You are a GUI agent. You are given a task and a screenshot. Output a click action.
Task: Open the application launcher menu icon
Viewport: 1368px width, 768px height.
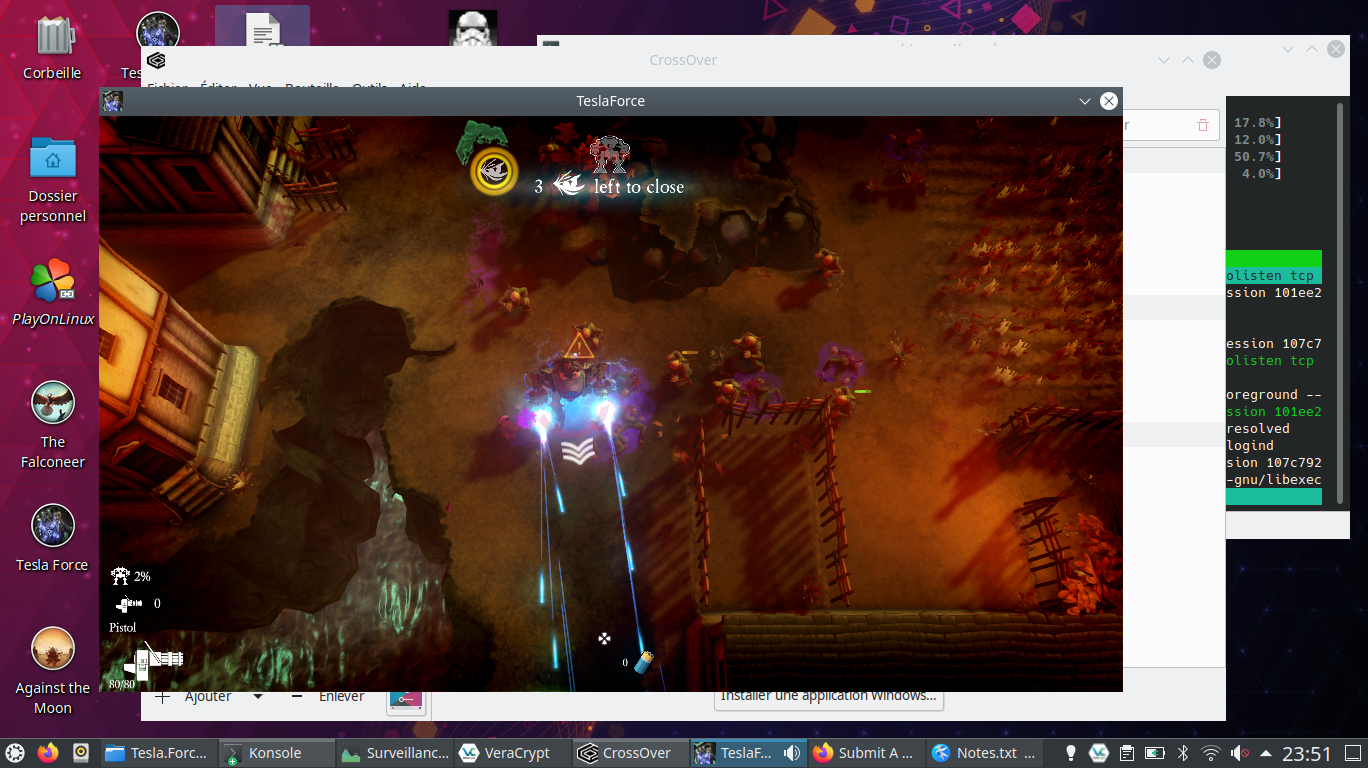pyautogui.click(x=16, y=753)
